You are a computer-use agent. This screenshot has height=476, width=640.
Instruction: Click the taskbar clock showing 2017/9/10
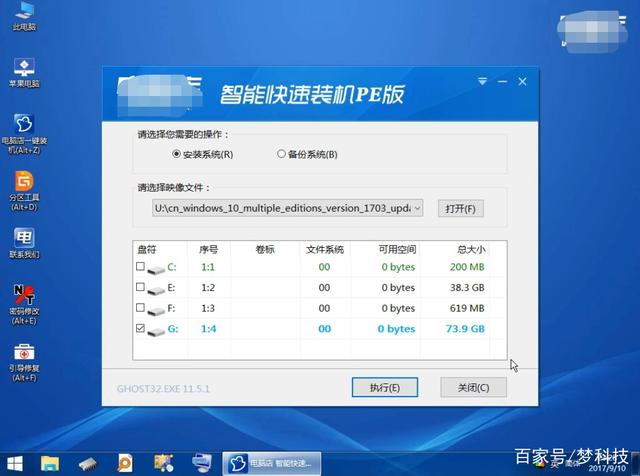pos(607,468)
